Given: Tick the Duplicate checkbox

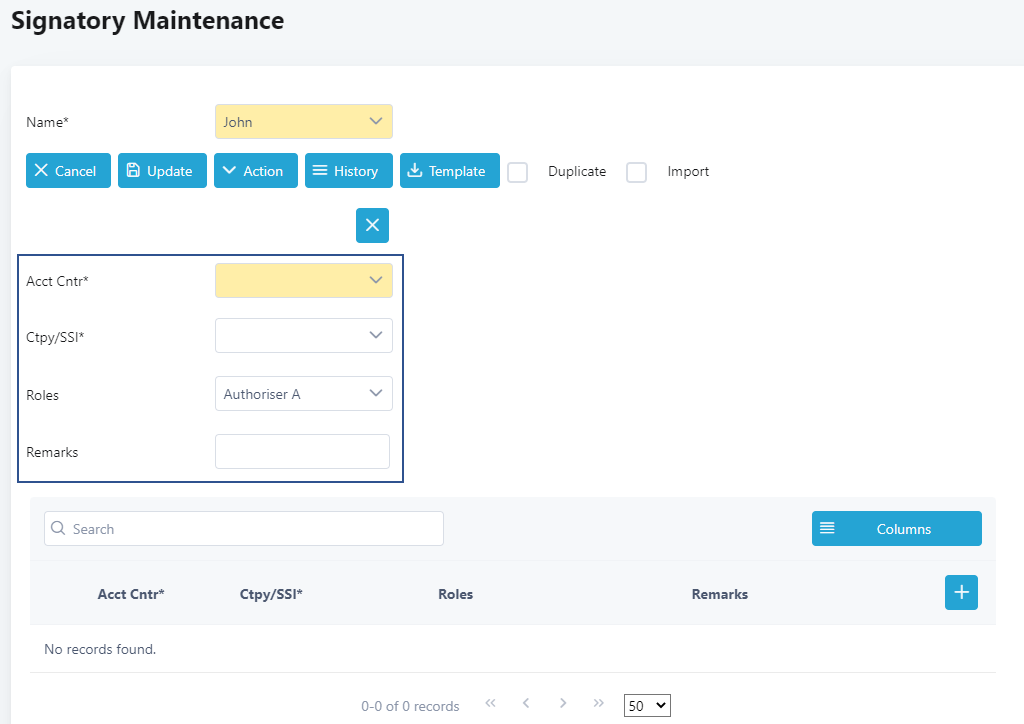Looking at the screenshot, I should [x=517, y=172].
